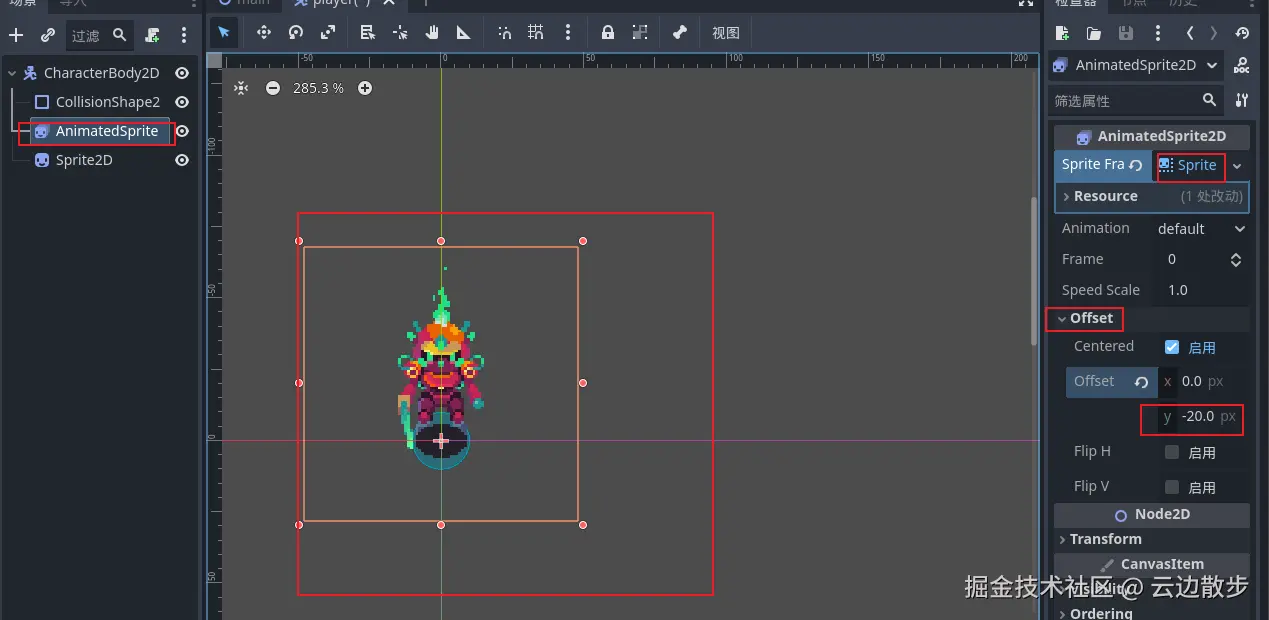Select the CharacterBody2D root node
The height and width of the screenshot is (620, 1269).
tap(101, 73)
